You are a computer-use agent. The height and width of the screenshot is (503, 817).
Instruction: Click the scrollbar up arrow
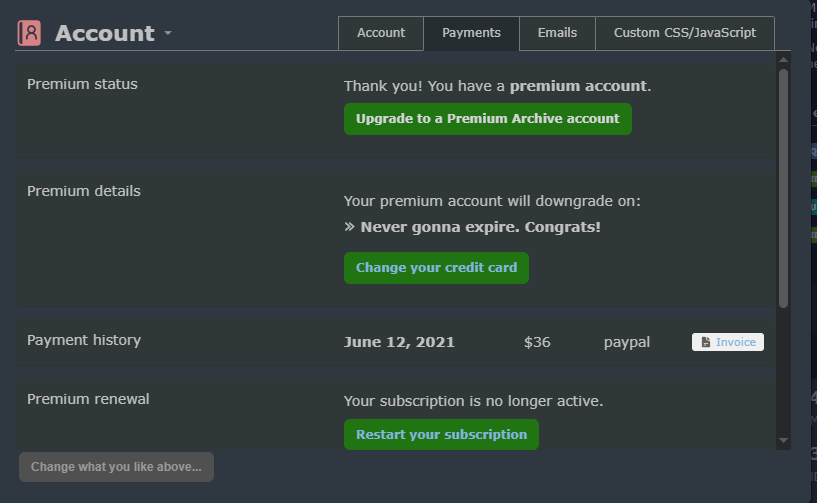(x=783, y=60)
